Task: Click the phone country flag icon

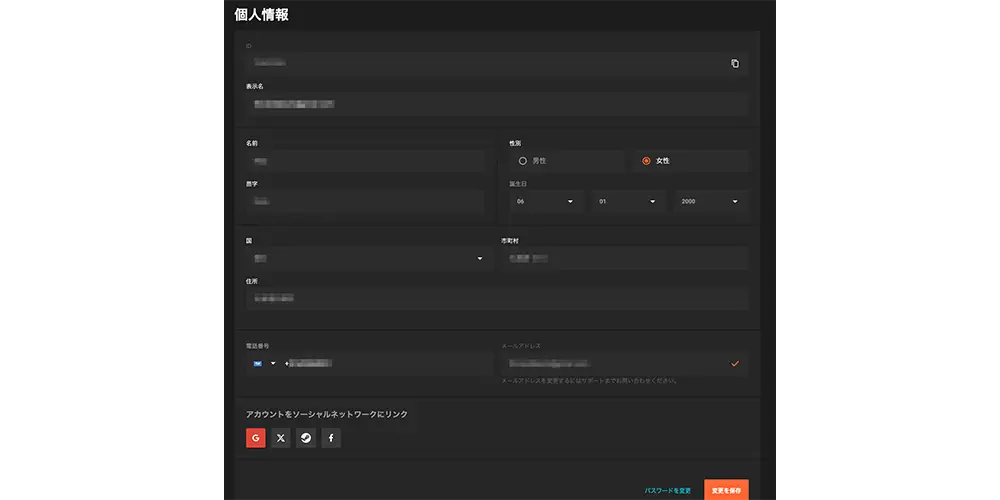Action: [258, 363]
